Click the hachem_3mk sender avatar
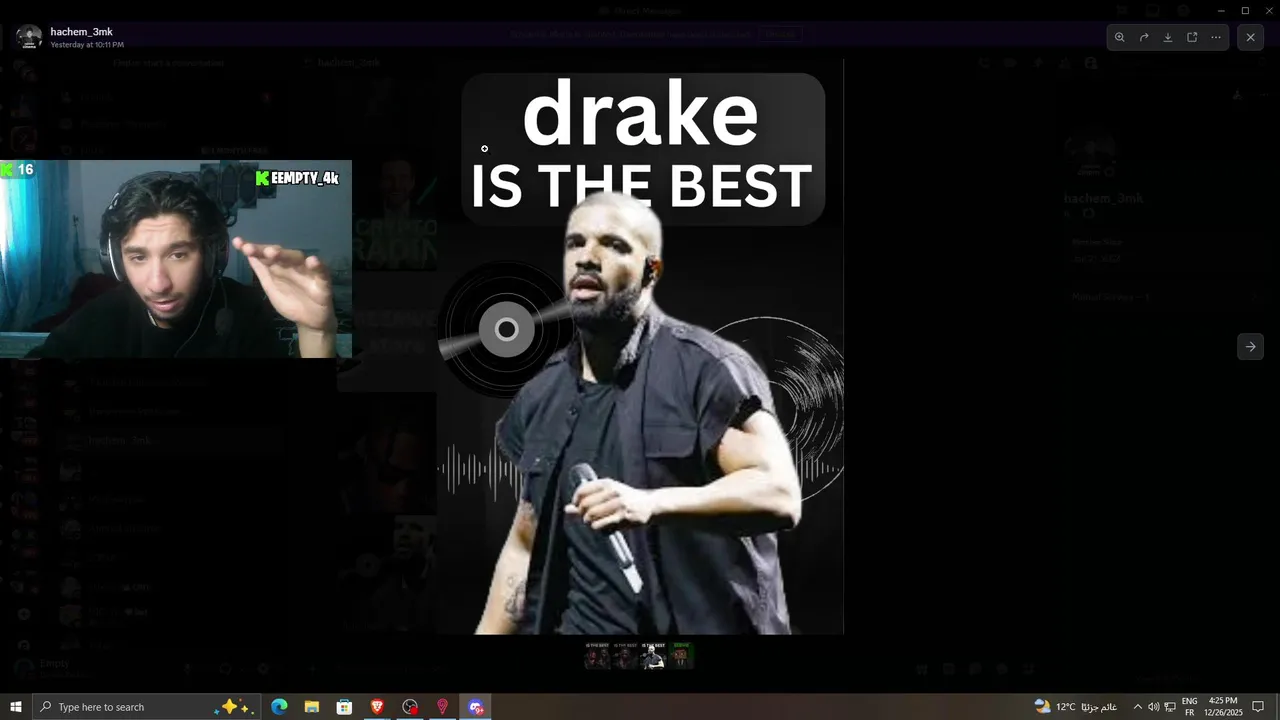 (29, 37)
